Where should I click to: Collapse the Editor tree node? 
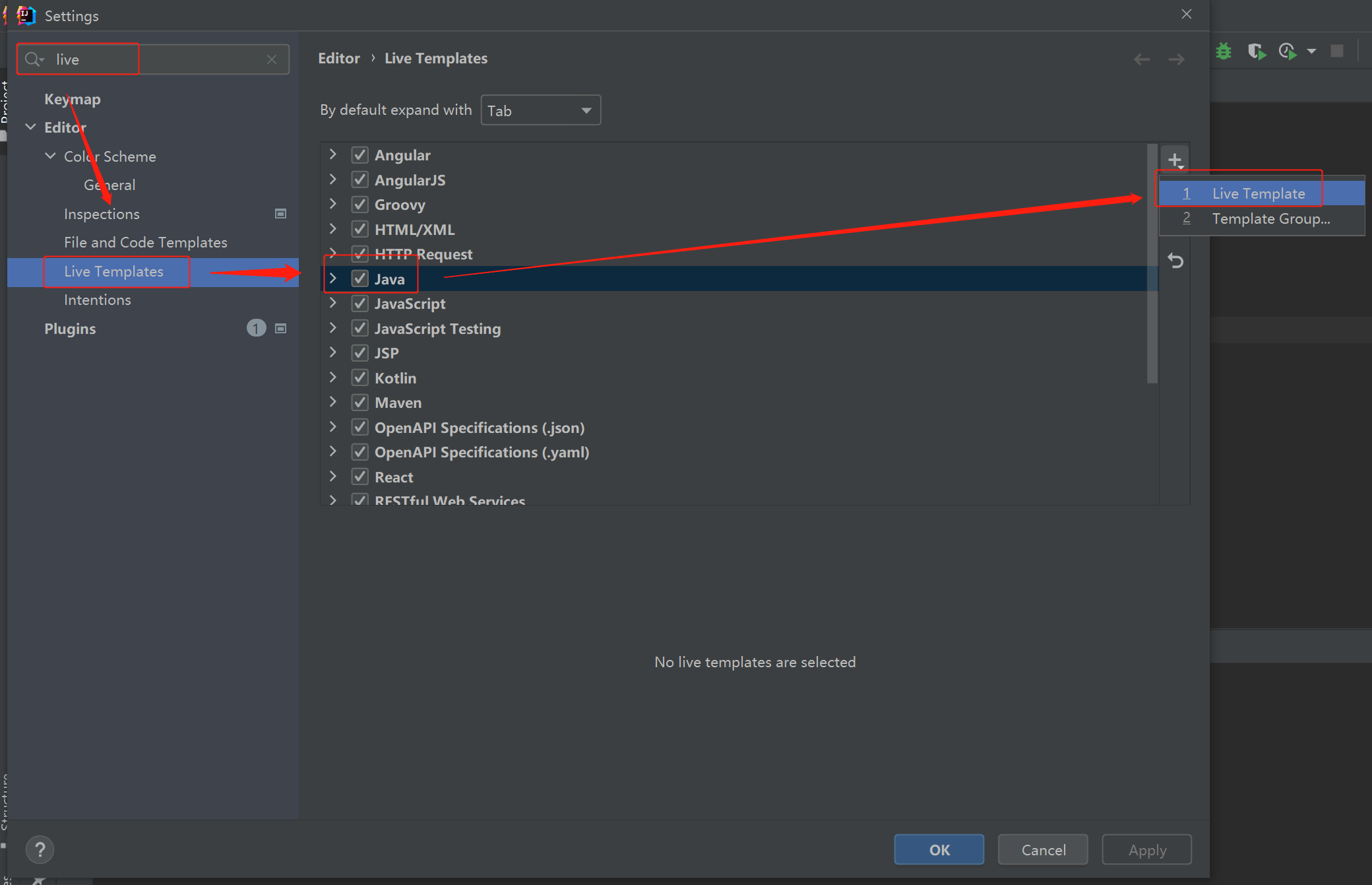pos(31,127)
